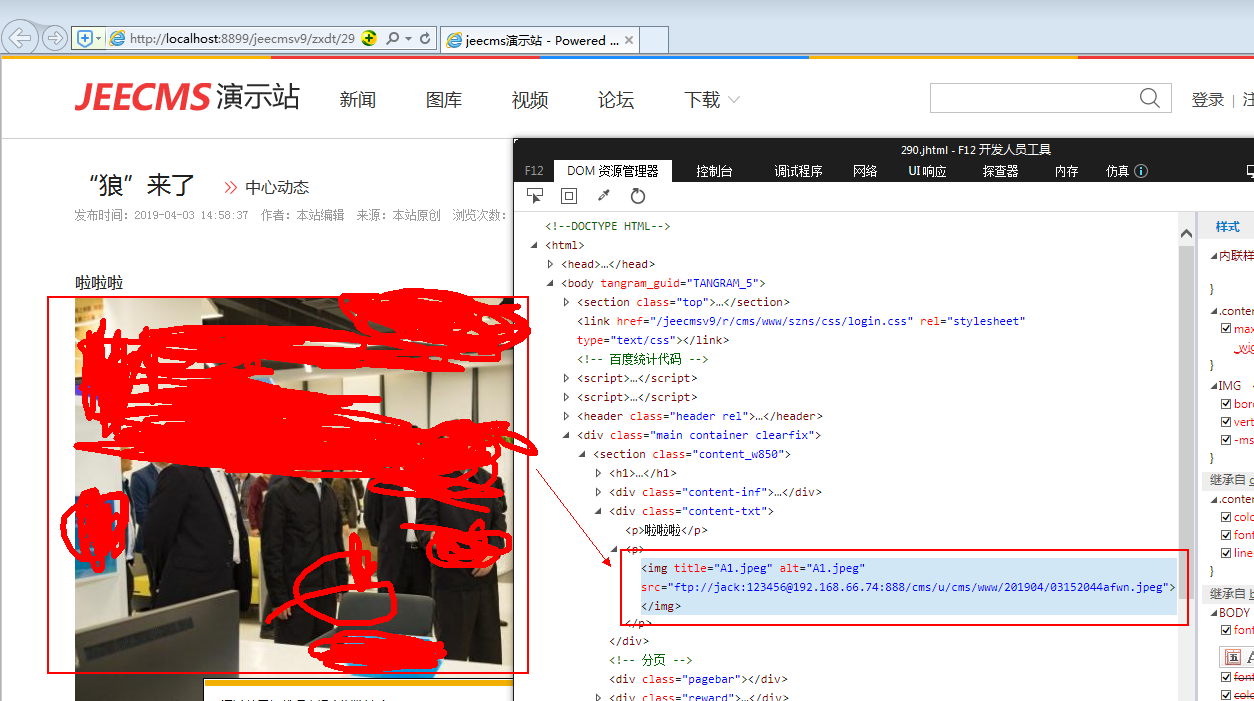Screen dimensions: 1254x701
Task: Collapse the <html> node
Action: 534,245
